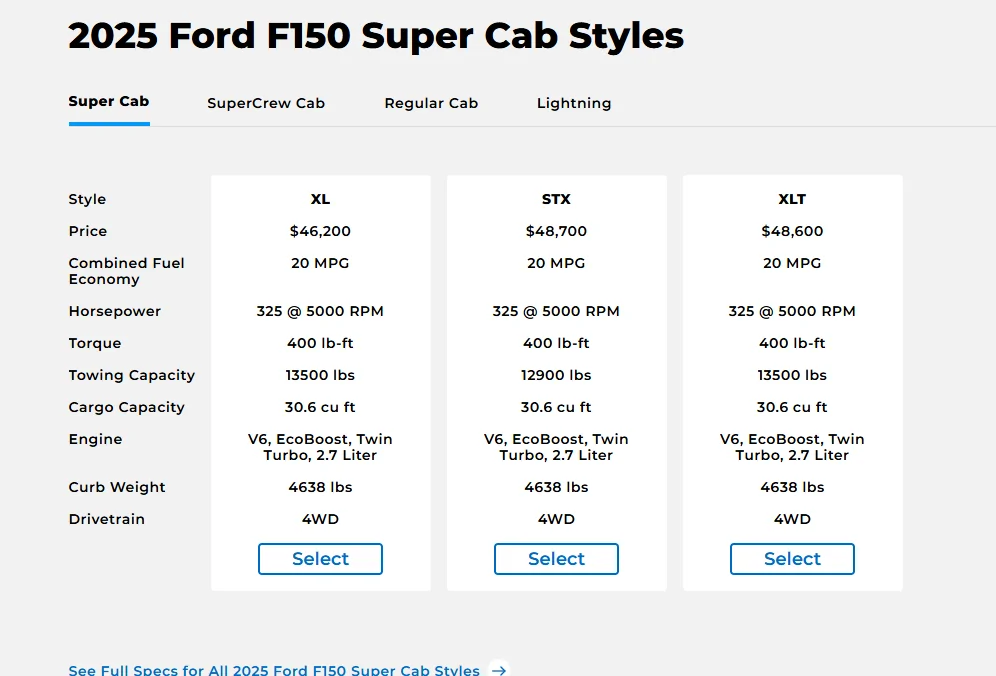Click the XLT price $48,600
Screen dimensions: 996x676
792,231
